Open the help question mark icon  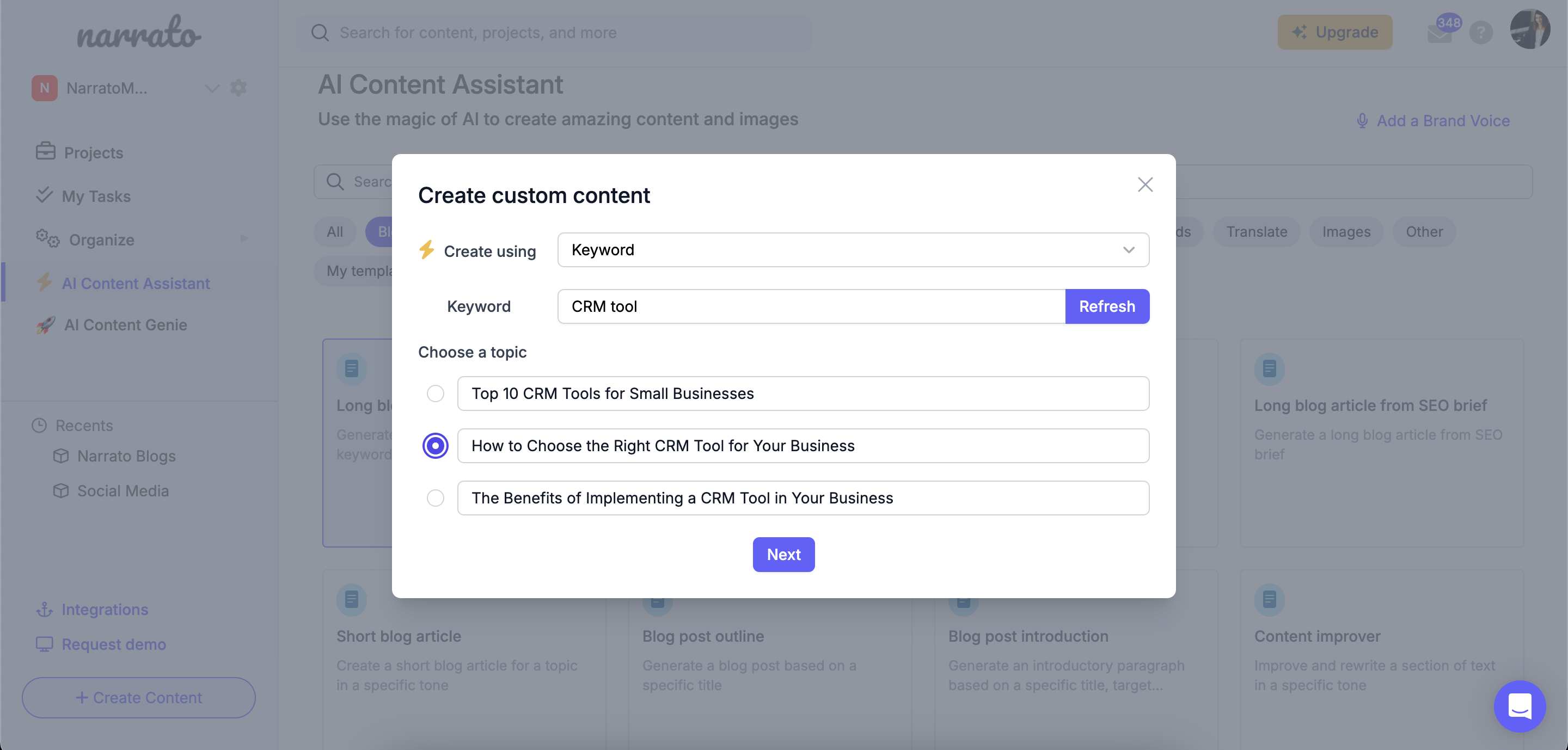(1480, 32)
